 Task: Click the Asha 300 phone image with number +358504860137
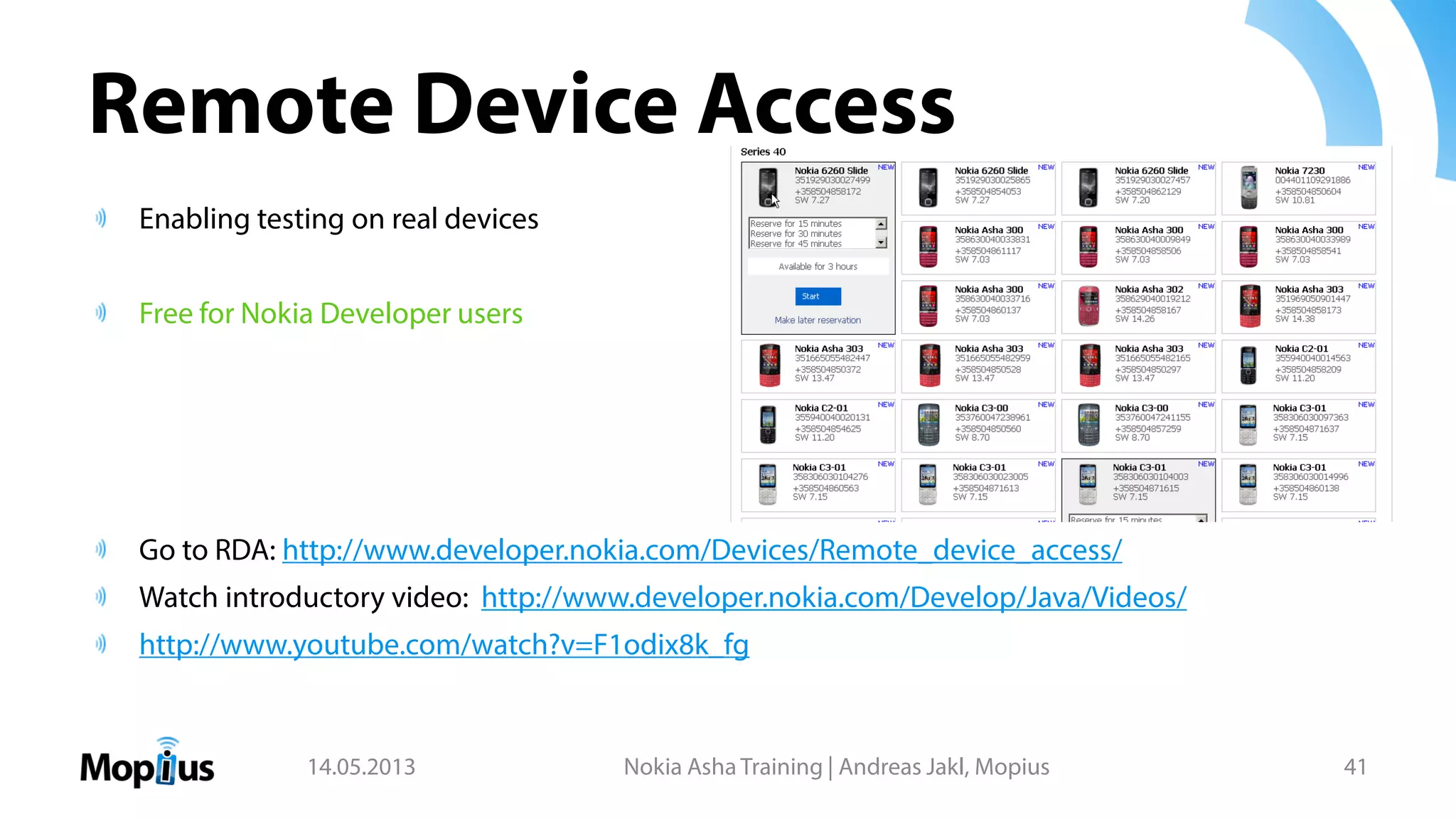pos(928,306)
